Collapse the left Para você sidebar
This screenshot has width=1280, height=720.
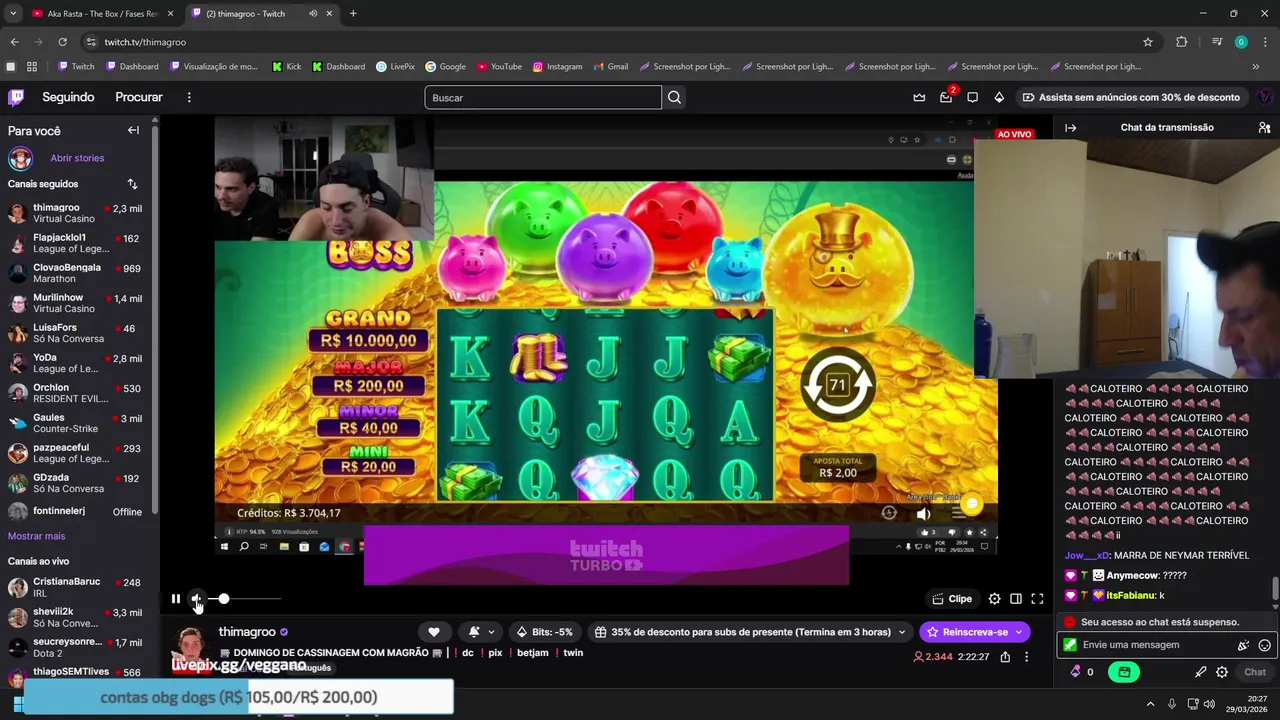pyautogui.click(x=133, y=130)
